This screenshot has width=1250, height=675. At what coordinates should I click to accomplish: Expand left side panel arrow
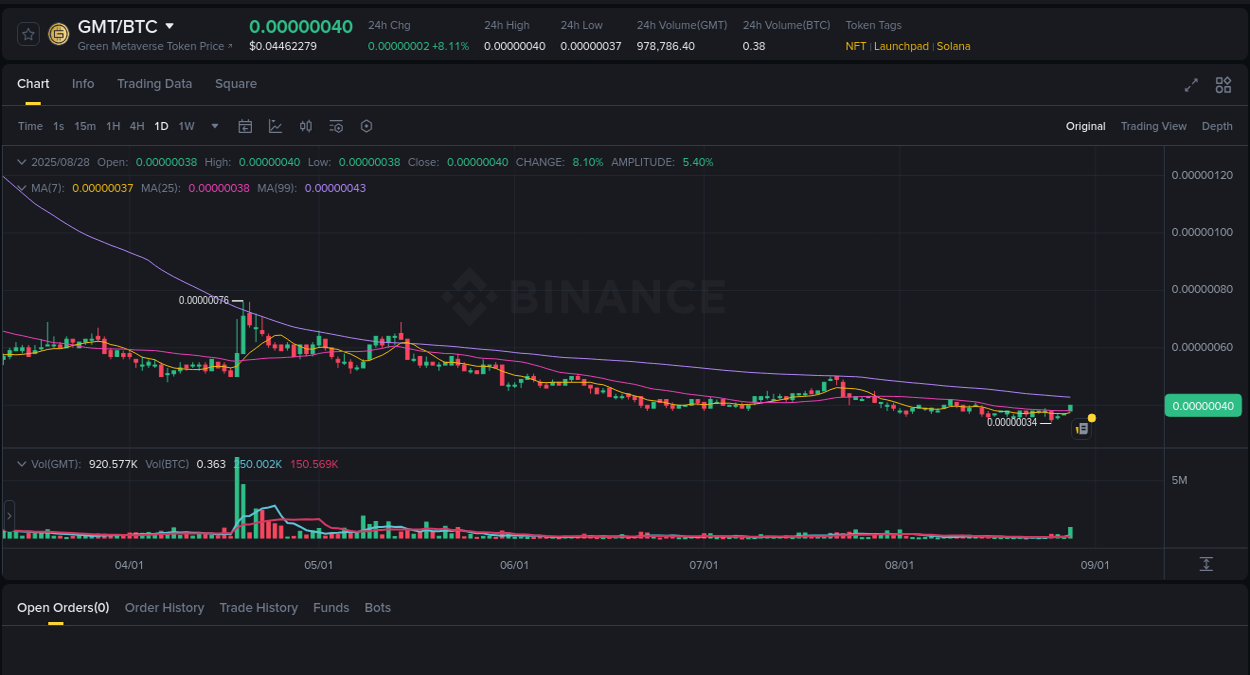pos(9,516)
